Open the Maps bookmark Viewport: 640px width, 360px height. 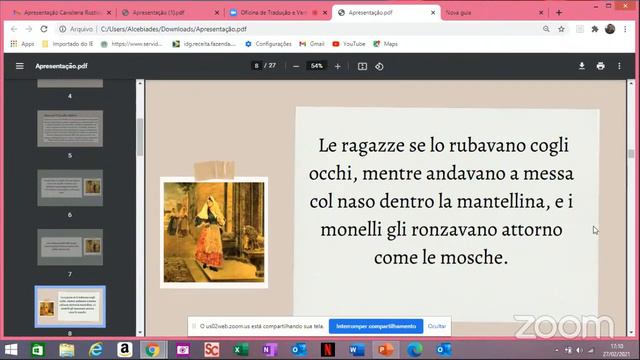coord(386,44)
